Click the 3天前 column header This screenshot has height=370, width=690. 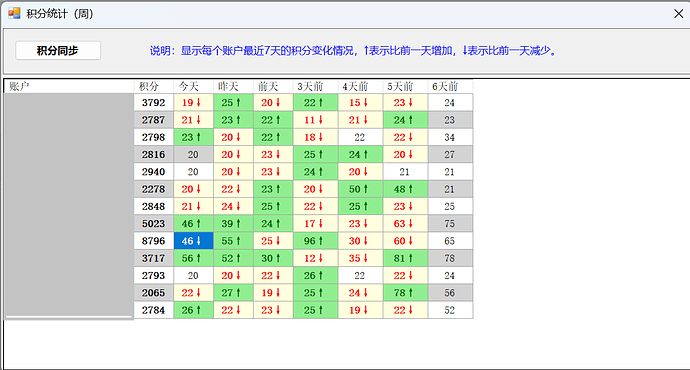tap(316, 86)
